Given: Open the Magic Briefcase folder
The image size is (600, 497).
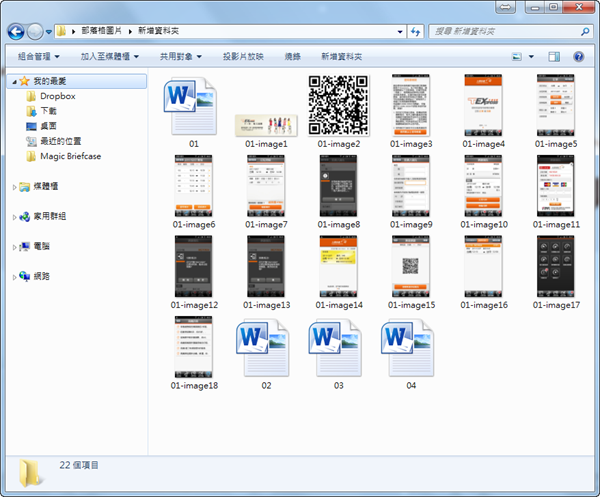Looking at the screenshot, I should click(70, 156).
